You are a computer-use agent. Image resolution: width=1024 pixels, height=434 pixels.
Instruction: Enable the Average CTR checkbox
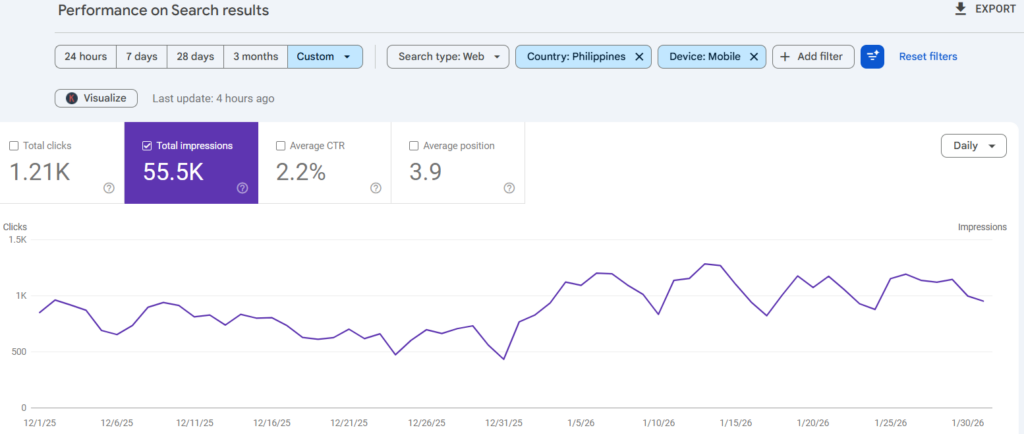click(280, 146)
